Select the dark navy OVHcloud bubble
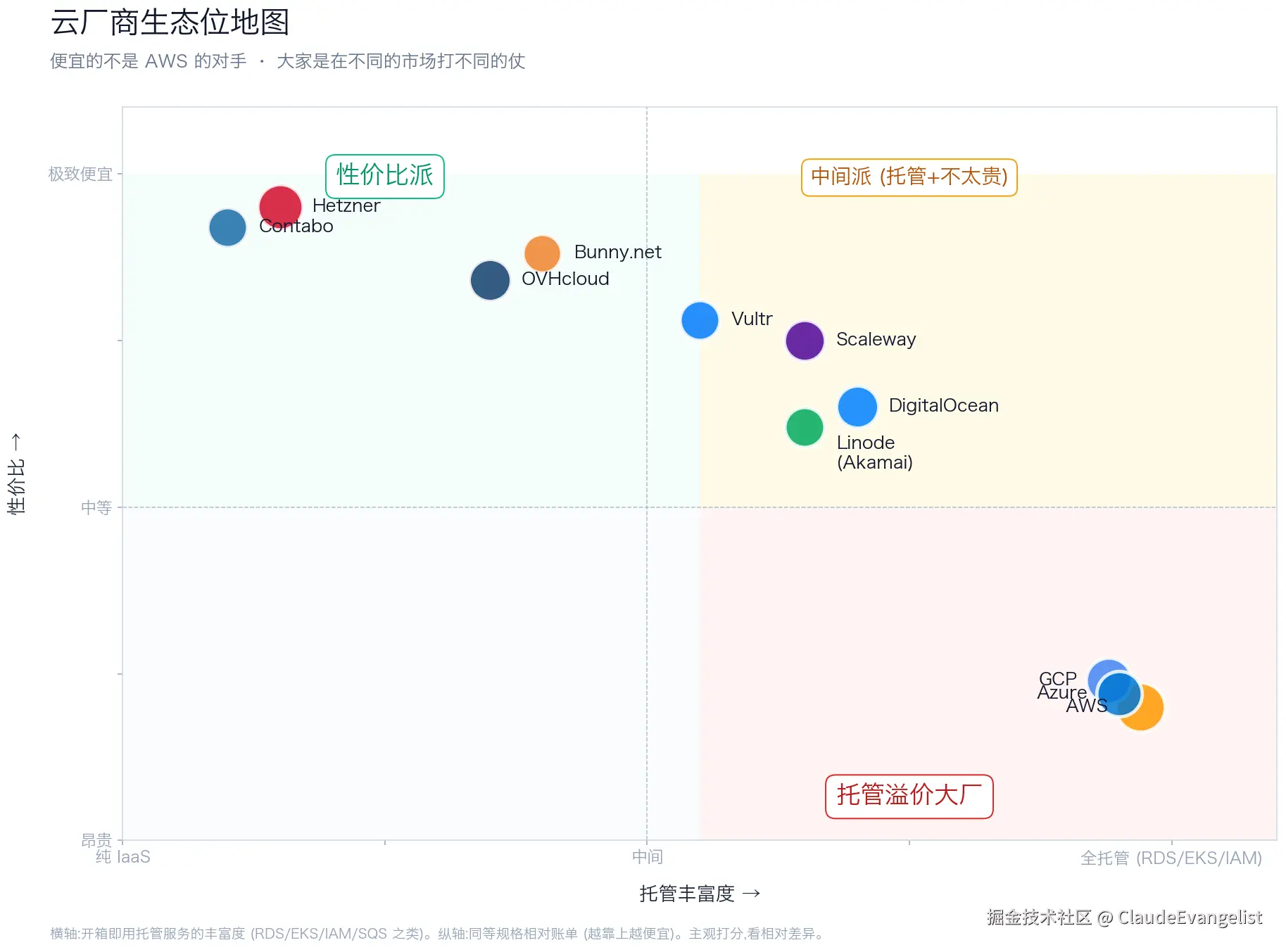1286x952 pixels. [x=490, y=280]
